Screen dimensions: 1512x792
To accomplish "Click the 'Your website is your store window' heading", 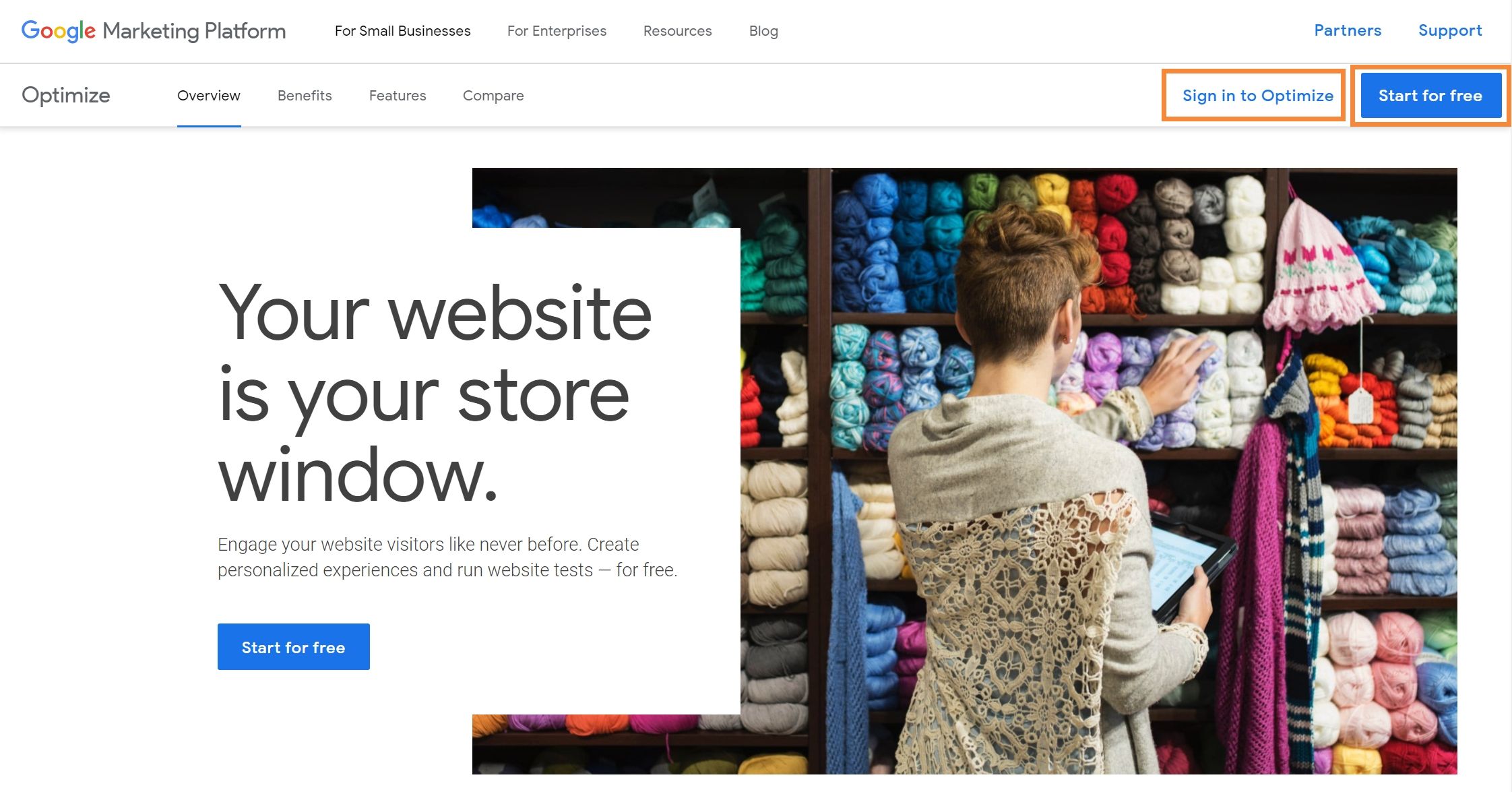I will click(435, 394).
